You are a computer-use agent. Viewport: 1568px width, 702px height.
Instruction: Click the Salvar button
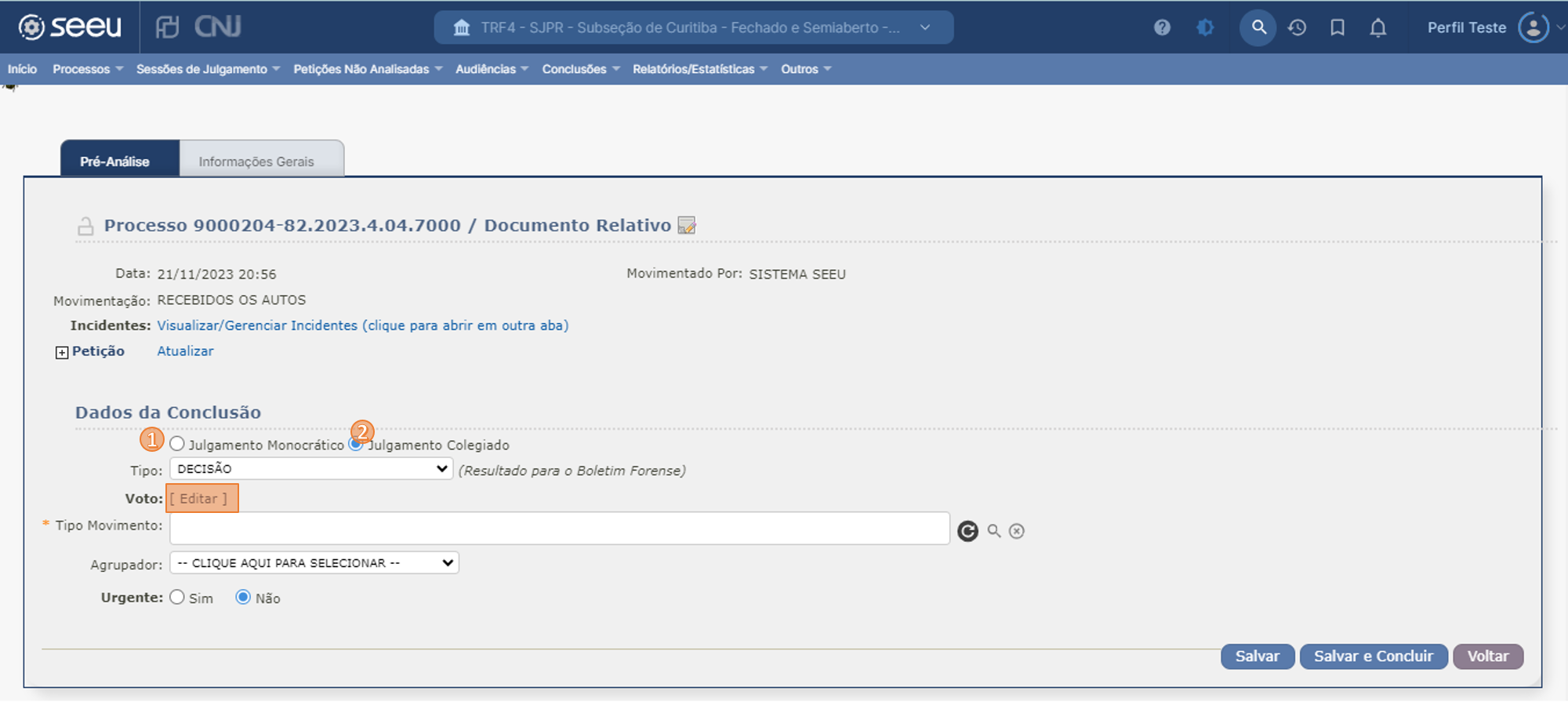[x=1258, y=657]
